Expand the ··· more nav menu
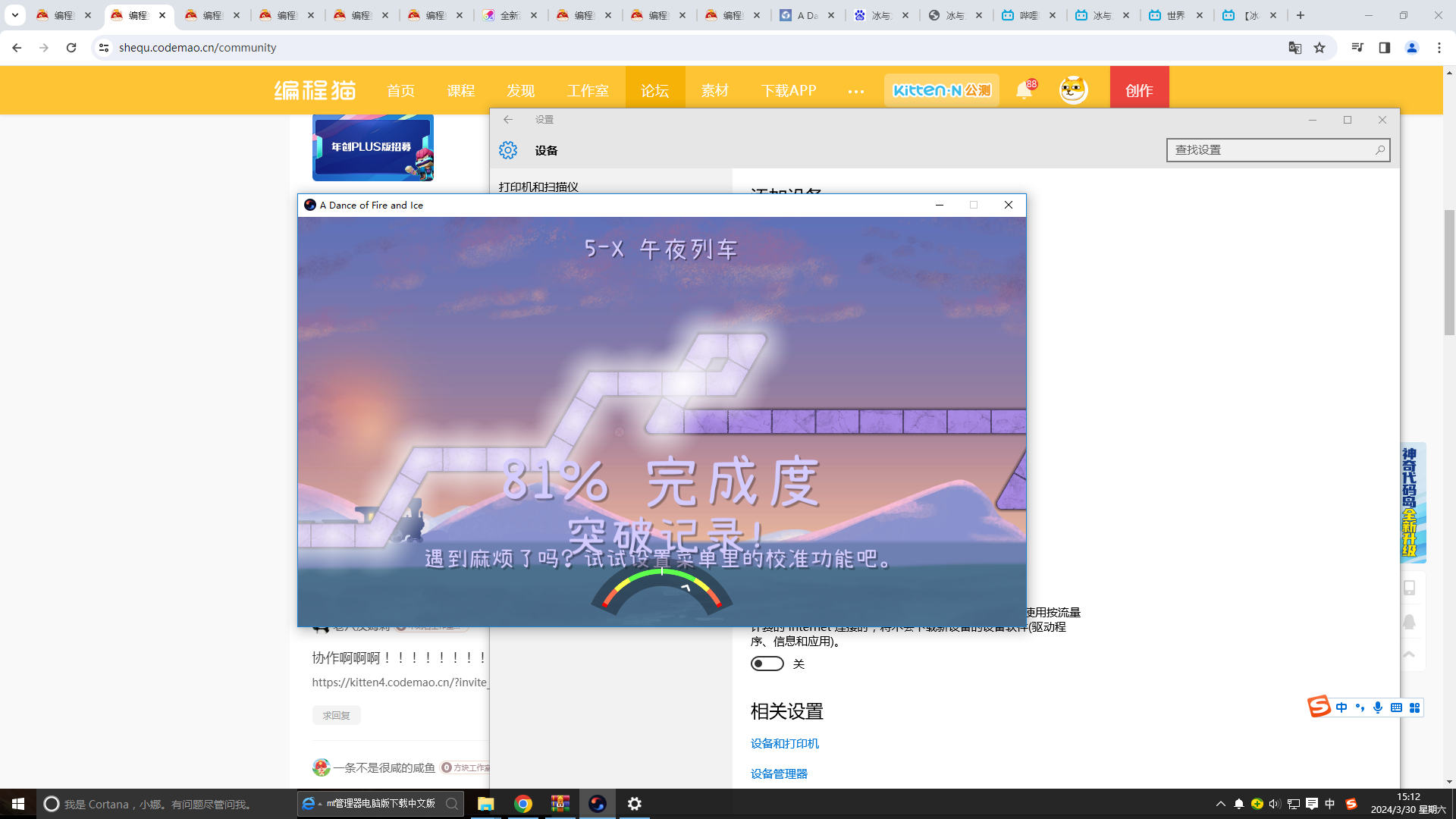This screenshot has height=819, width=1456. 856,91
